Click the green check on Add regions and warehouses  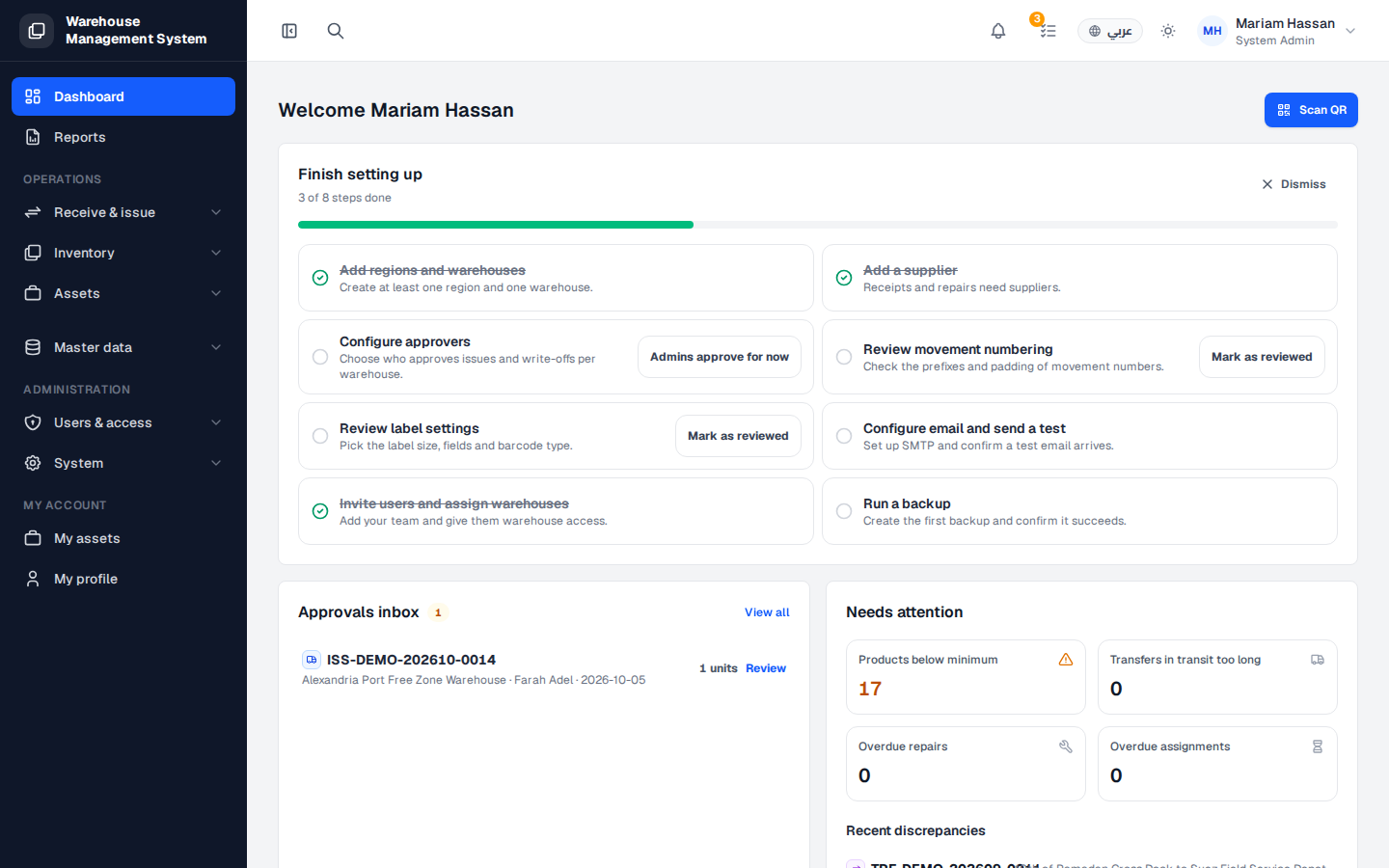pos(320,278)
